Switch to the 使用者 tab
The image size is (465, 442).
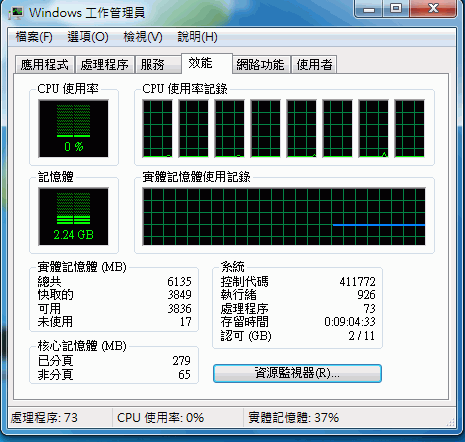[314, 64]
